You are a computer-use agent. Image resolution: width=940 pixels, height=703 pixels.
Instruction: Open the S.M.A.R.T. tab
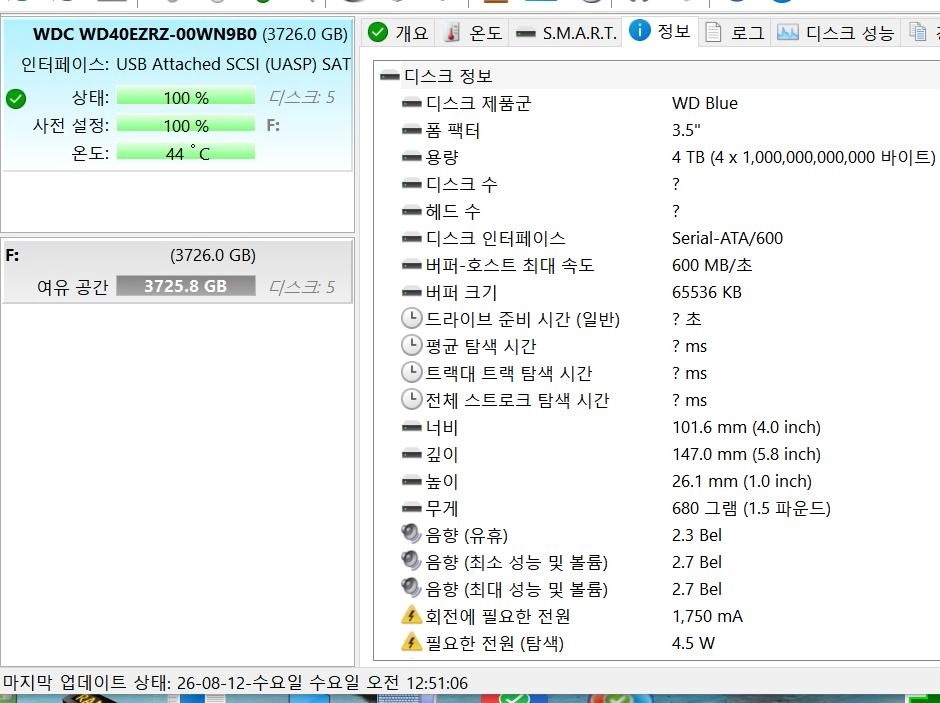(x=565, y=32)
